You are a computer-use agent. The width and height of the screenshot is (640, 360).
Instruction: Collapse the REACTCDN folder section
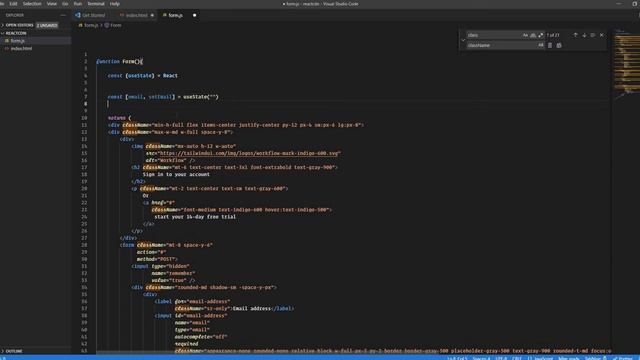(x=16, y=33)
